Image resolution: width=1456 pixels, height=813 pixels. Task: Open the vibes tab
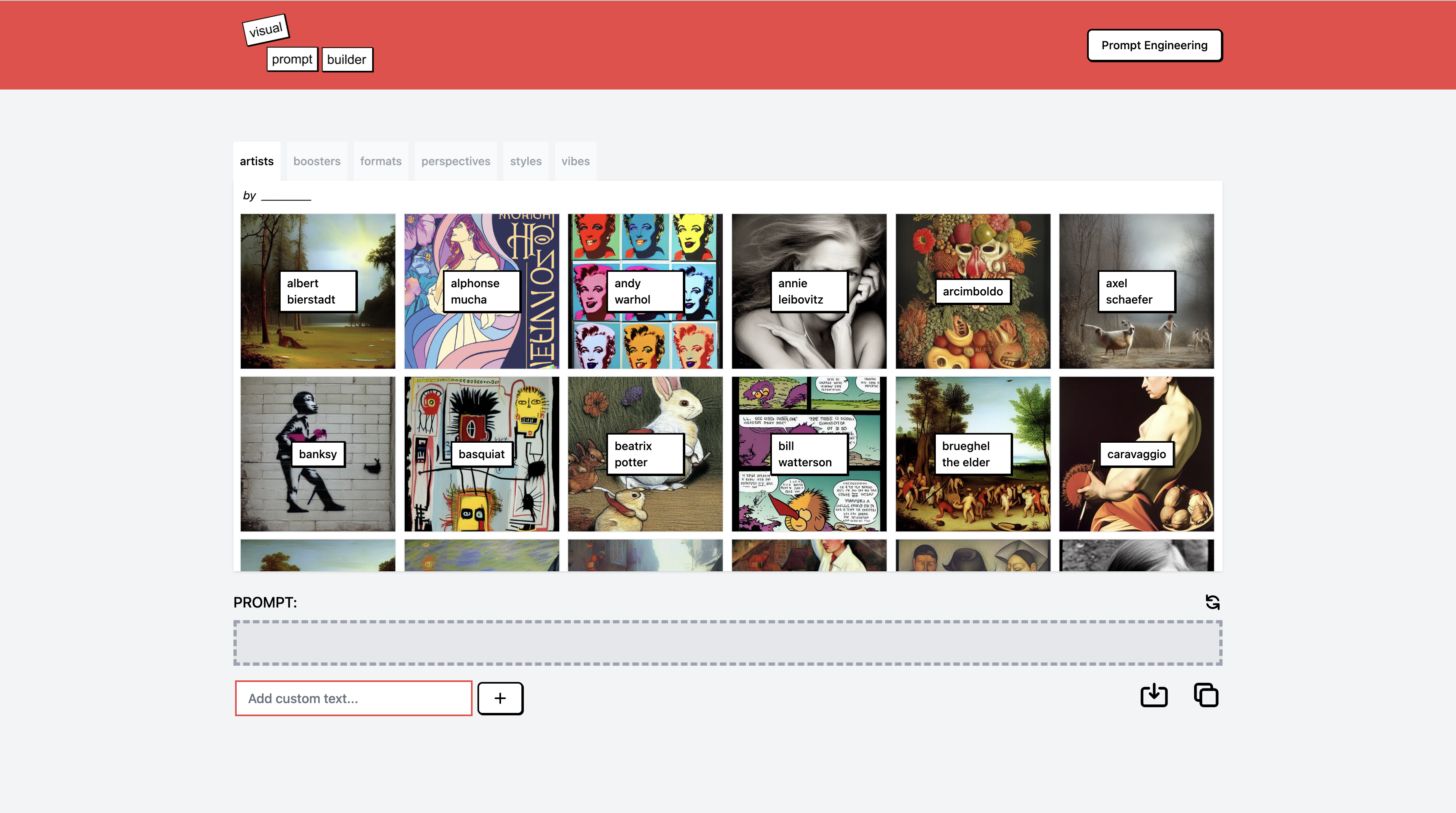coord(575,161)
